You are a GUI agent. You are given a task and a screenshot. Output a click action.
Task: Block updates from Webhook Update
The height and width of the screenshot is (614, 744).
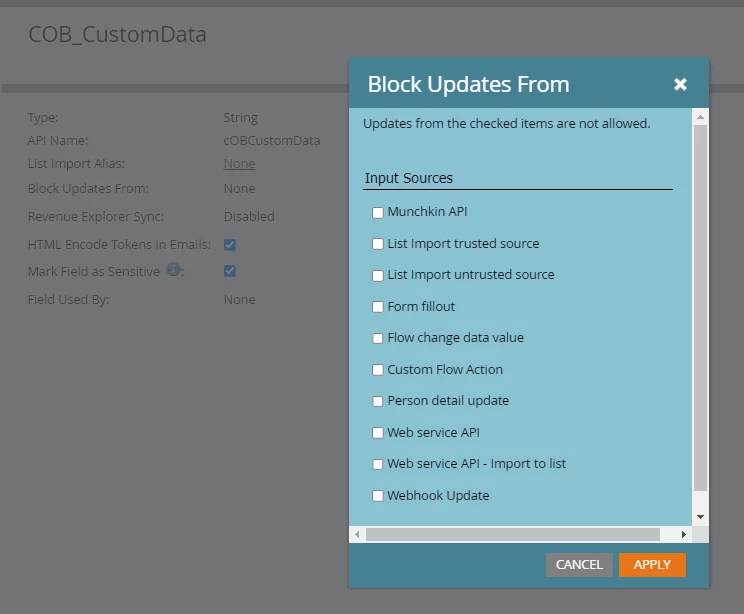coord(378,496)
